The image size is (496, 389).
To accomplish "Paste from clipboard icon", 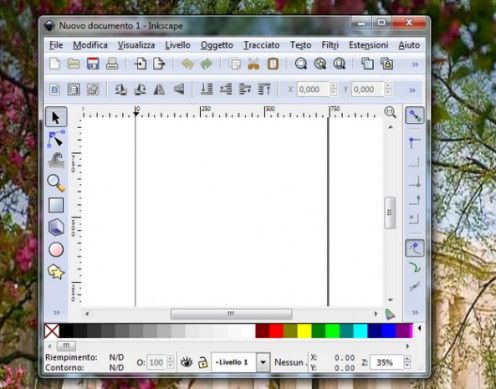I will [273, 64].
